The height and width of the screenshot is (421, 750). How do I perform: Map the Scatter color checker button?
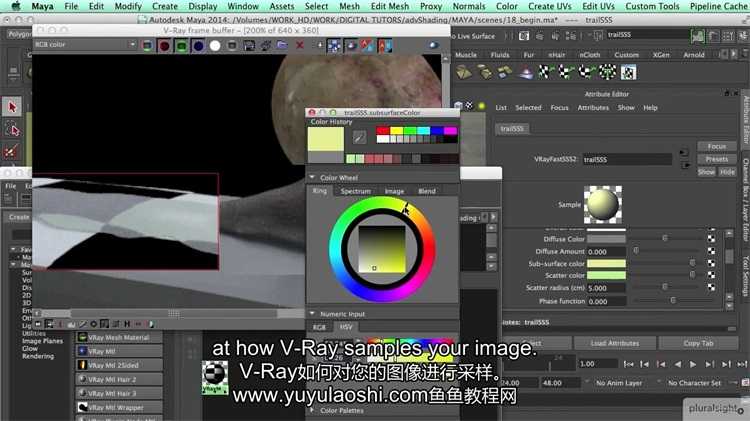pyautogui.click(x=711, y=275)
